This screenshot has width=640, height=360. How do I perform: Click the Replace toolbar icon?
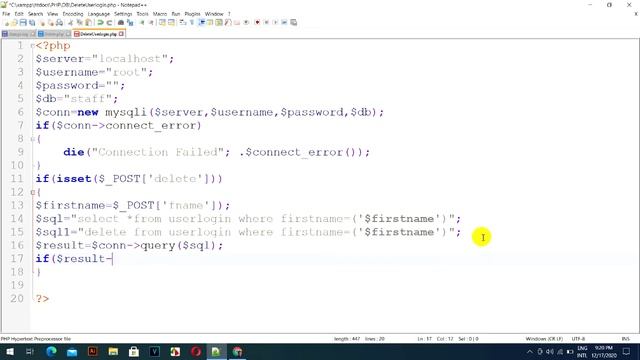point(130,22)
